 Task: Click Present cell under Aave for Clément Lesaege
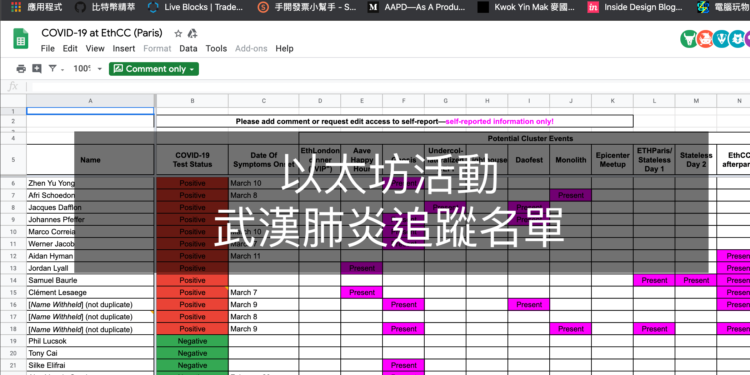362,292
